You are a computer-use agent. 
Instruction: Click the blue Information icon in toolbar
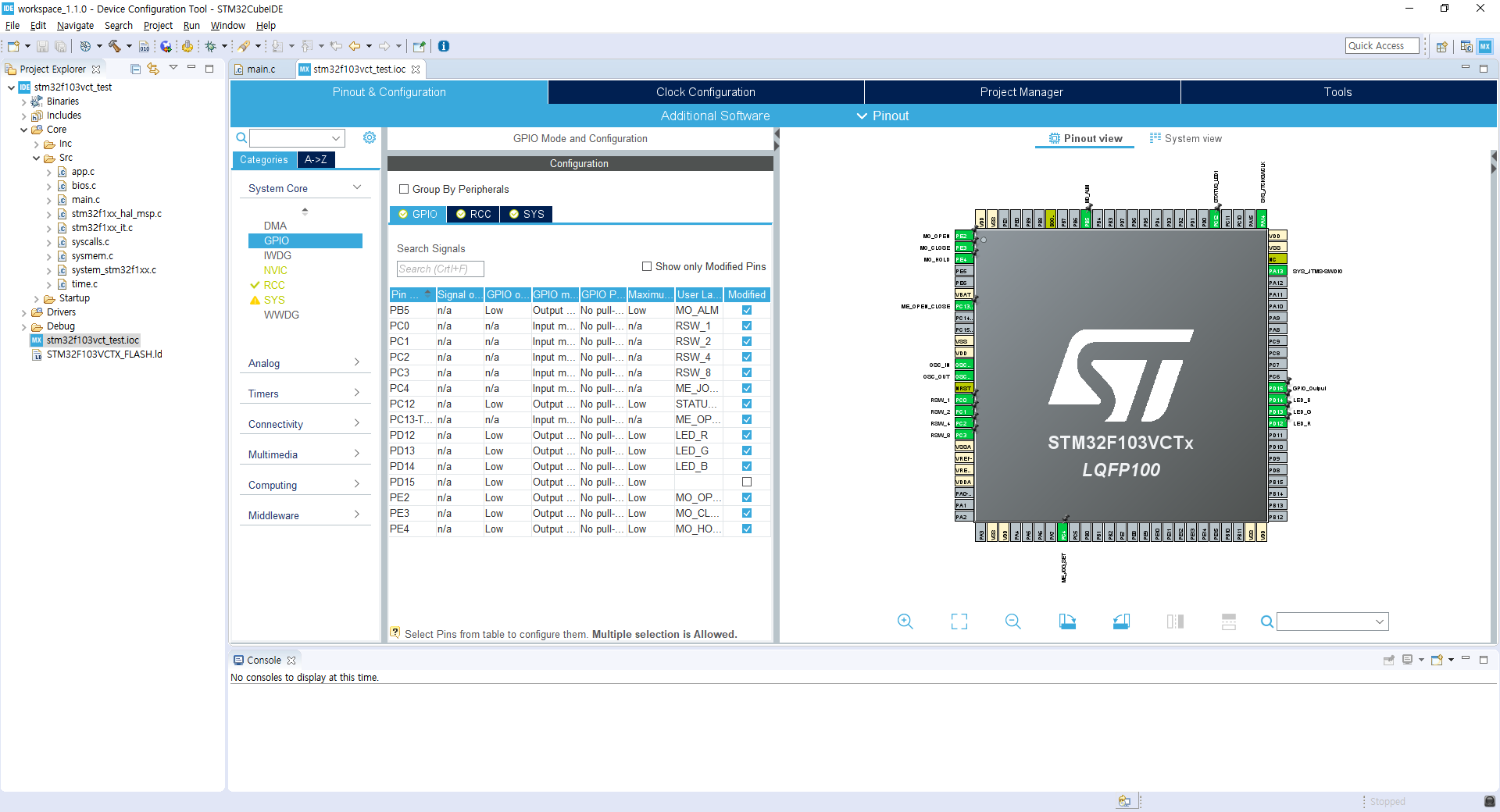point(443,46)
